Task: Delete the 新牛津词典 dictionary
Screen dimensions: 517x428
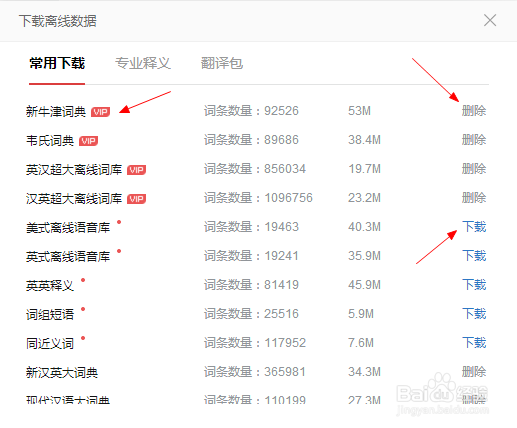Action: point(474,111)
